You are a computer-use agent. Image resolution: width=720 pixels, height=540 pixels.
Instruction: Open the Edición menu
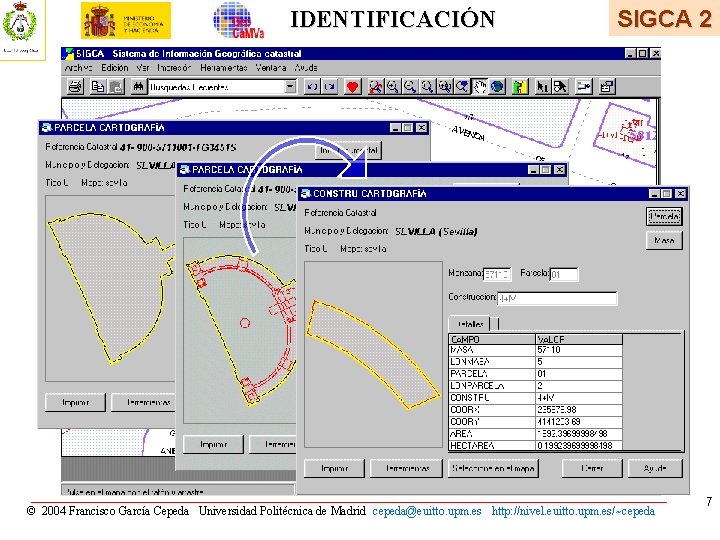[x=115, y=68]
